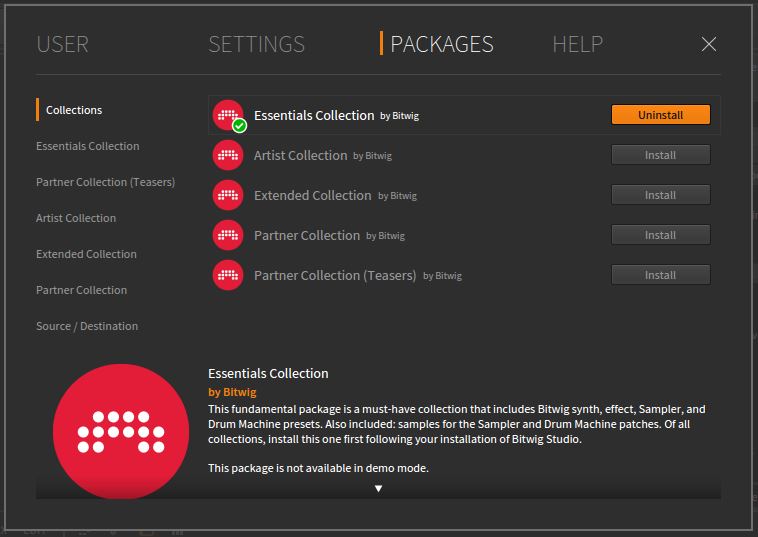Screen dimensions: 758x537
Task: Expand description with the down arrow
Action: [379, 489]
